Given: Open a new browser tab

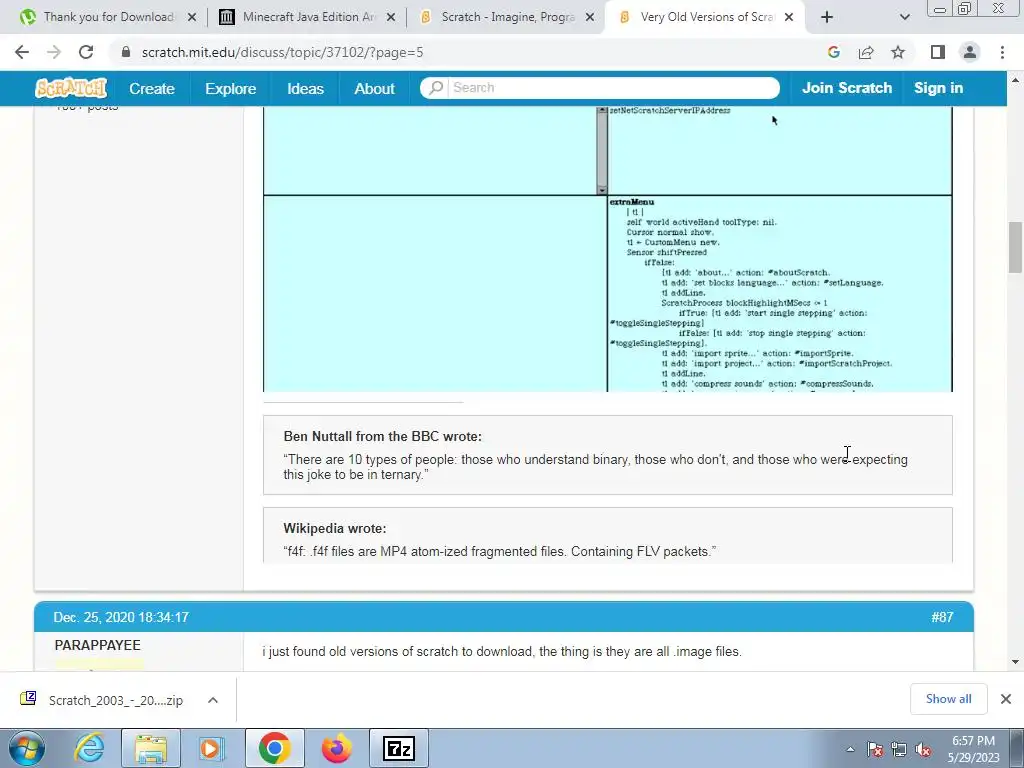Looking at the screenshot, I should coord(827,17).
